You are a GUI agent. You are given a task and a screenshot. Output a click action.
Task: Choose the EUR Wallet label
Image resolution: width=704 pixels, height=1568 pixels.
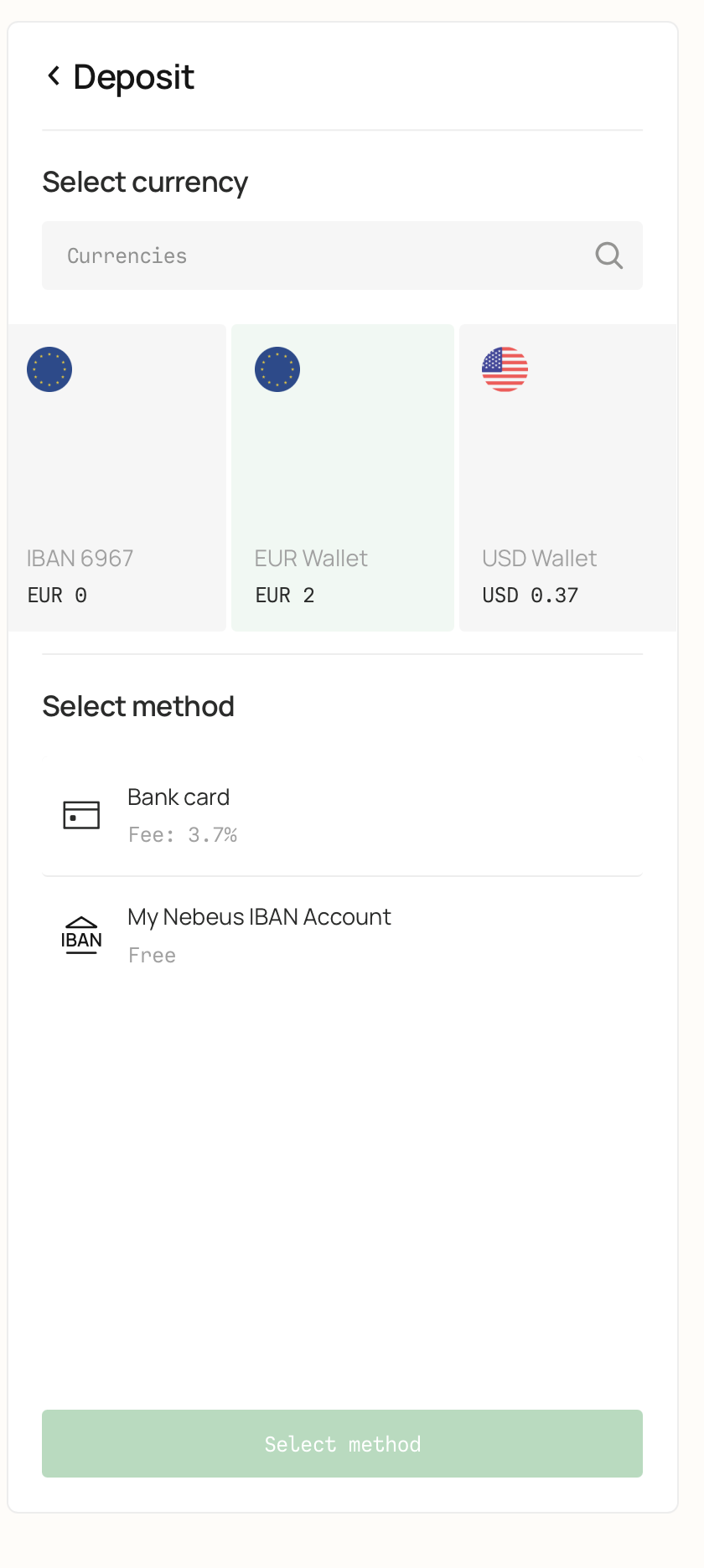coord(311,559)
